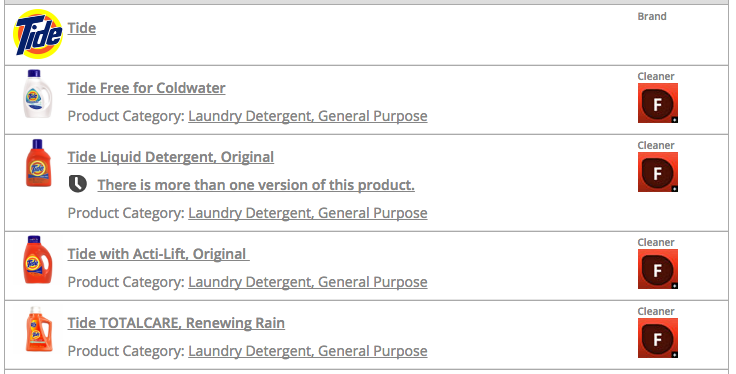
Task: Click the Tide Free for Coldwater bottle thumbnail
Action: pos(38,94)
